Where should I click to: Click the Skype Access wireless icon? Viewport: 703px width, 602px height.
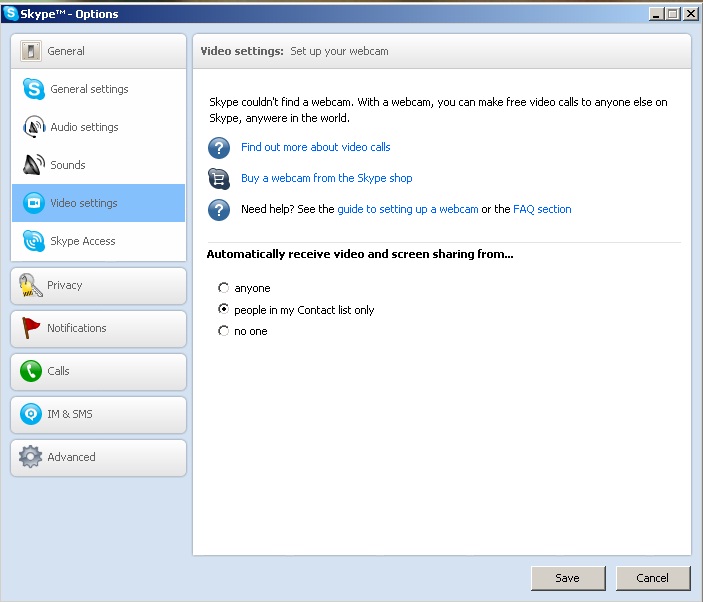coord(34,241)
